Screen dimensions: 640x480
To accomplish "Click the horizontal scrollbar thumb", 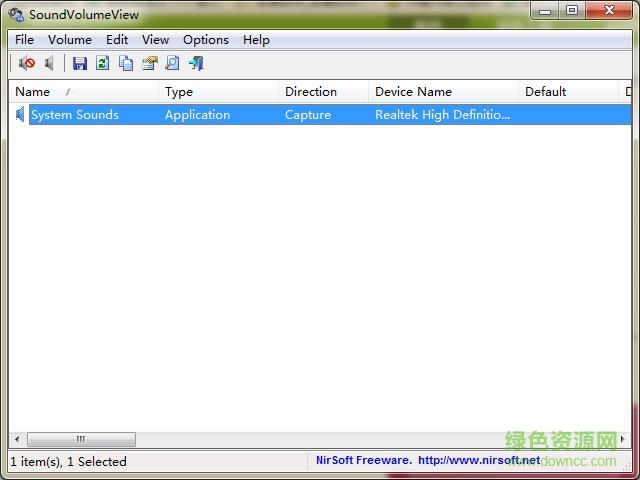I will (x=81, y=440).
